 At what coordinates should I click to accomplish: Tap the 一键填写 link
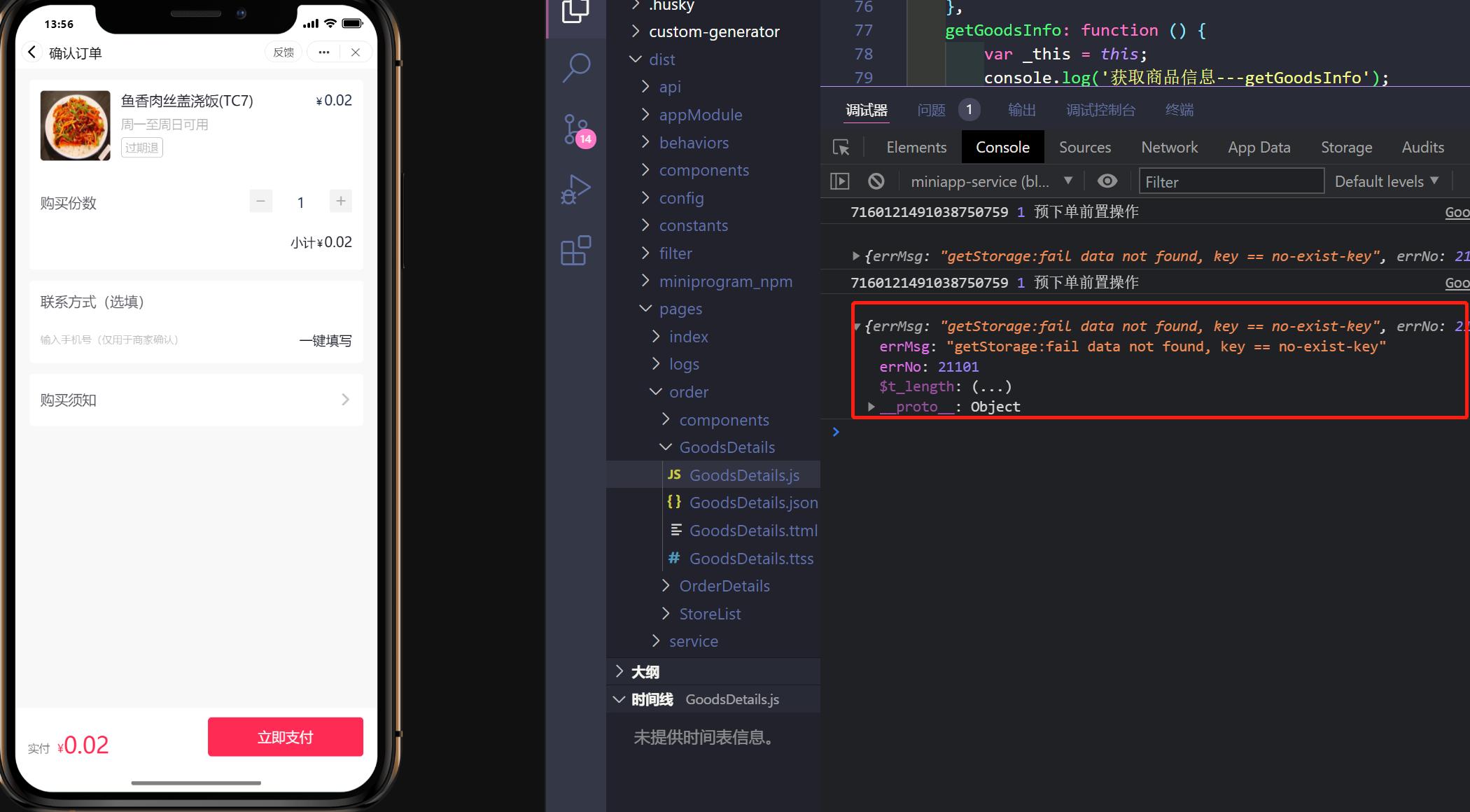pos(325,341)
